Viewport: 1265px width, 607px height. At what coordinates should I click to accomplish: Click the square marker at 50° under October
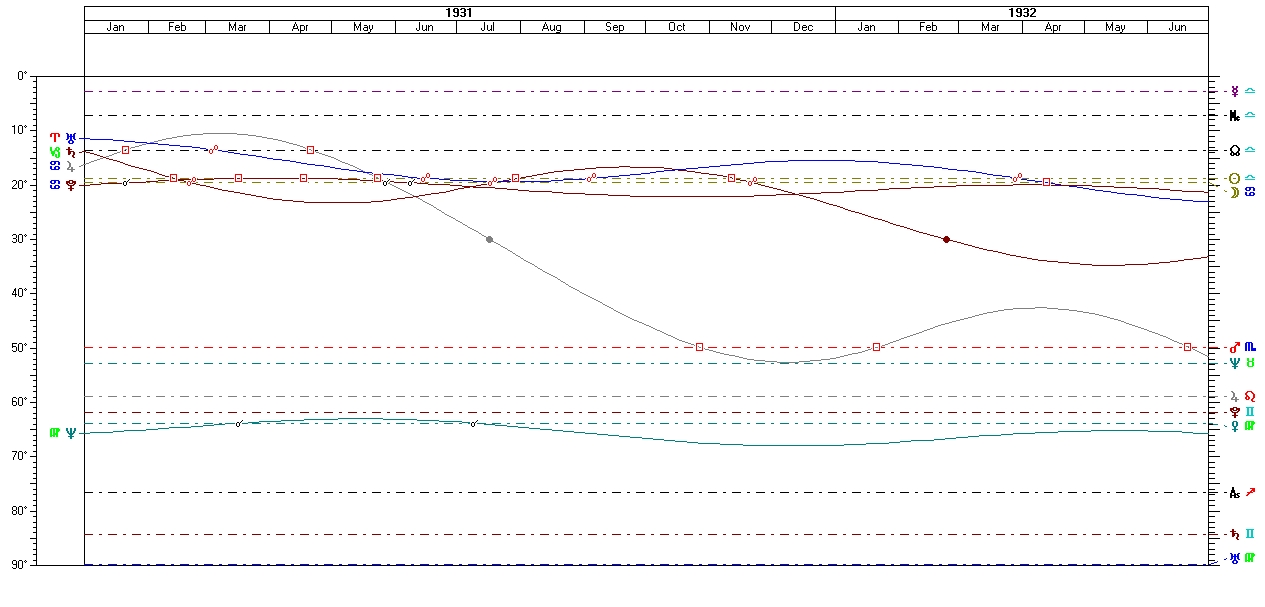click(699, 347)
